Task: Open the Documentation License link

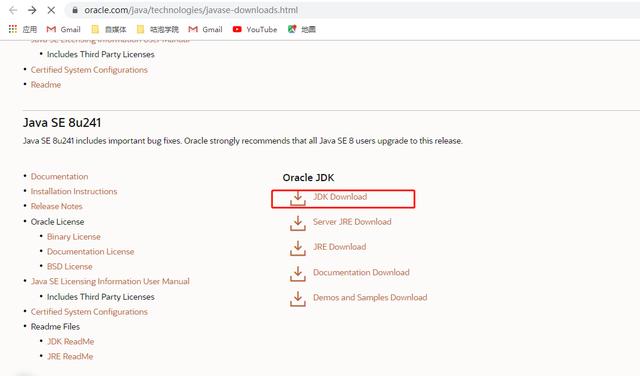Action: [91, 251]
